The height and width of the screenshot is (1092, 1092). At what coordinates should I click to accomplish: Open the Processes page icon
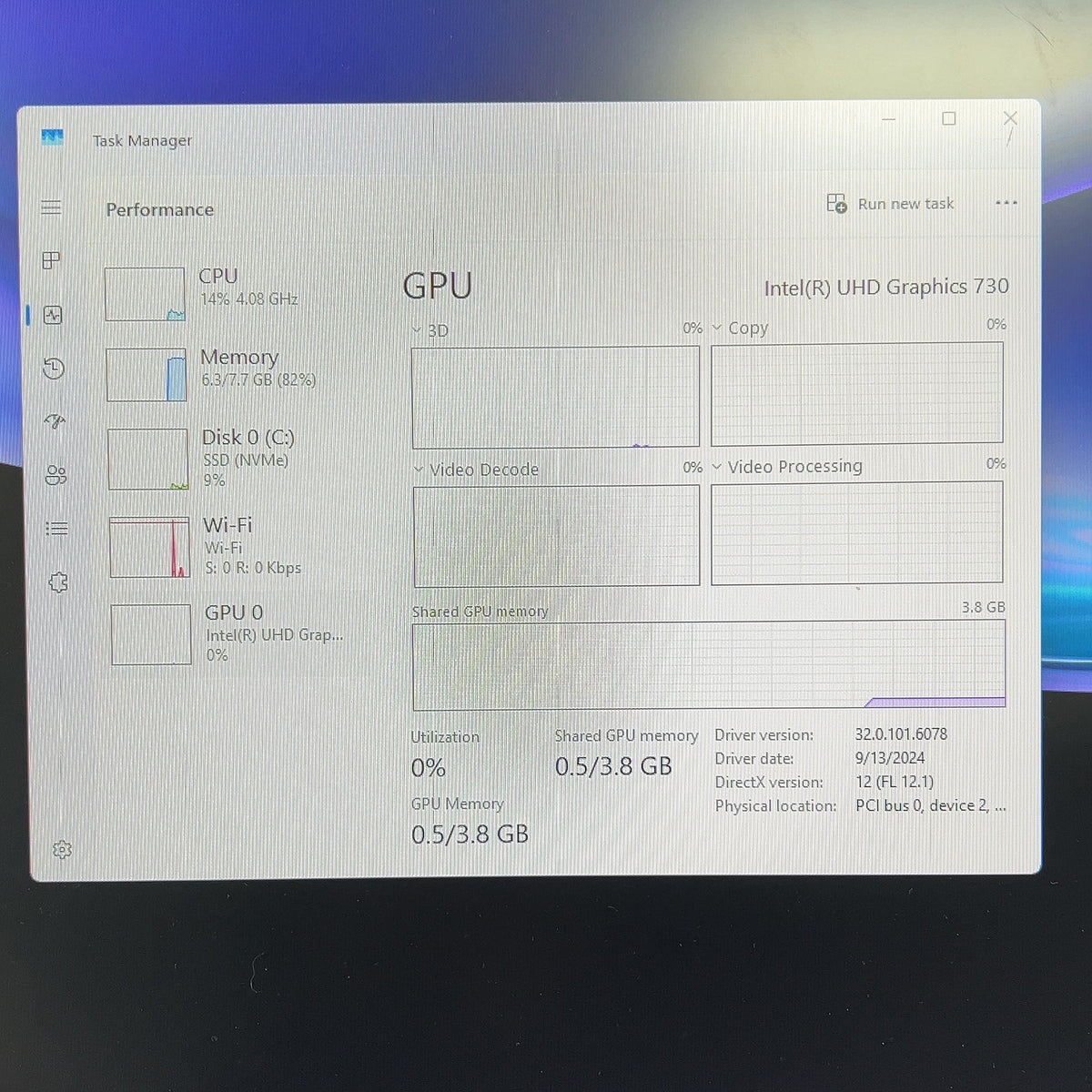coord(52,261)
